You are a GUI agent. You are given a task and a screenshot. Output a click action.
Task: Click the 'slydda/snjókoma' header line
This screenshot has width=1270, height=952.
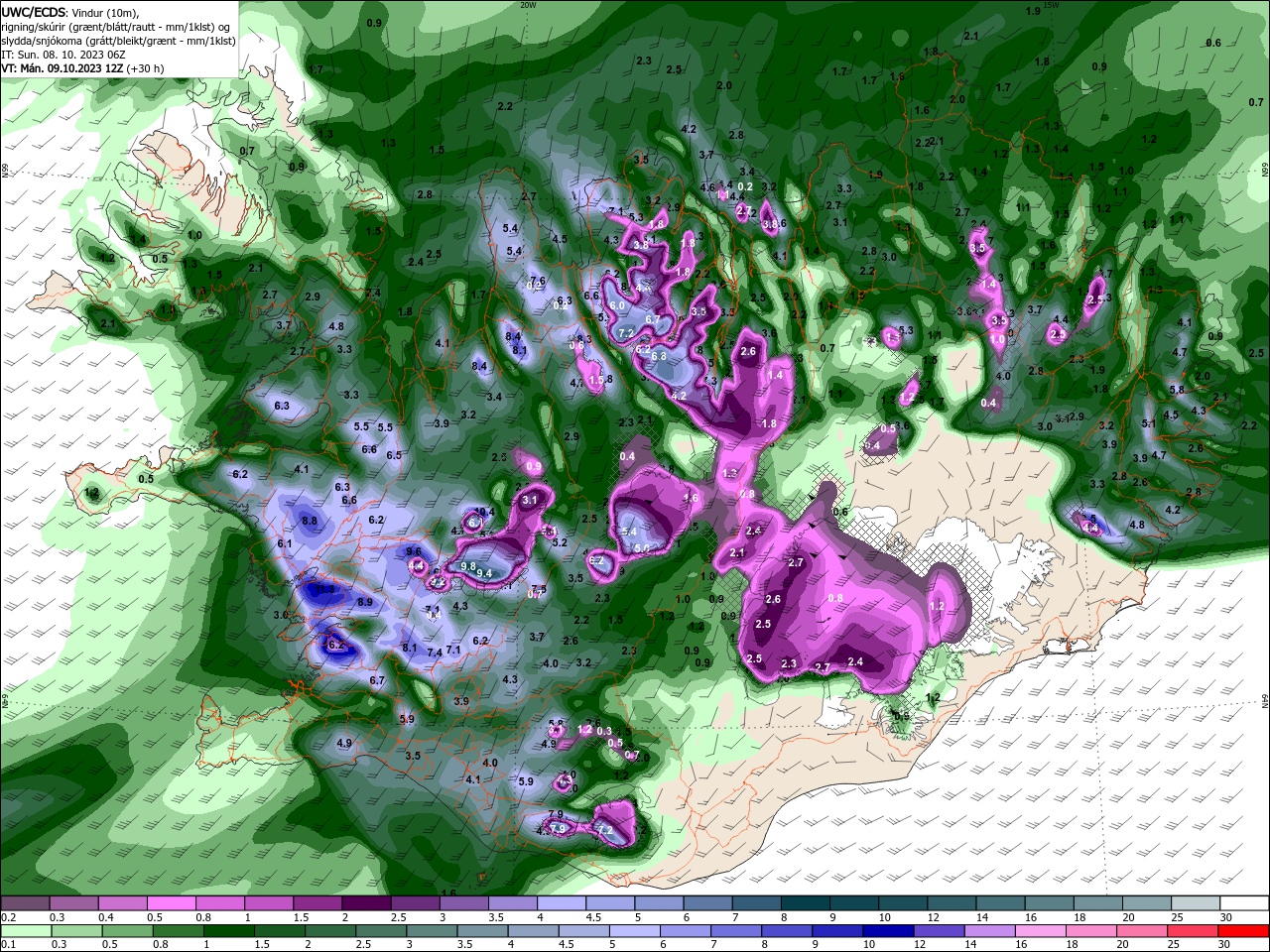[x=118, y=41]
